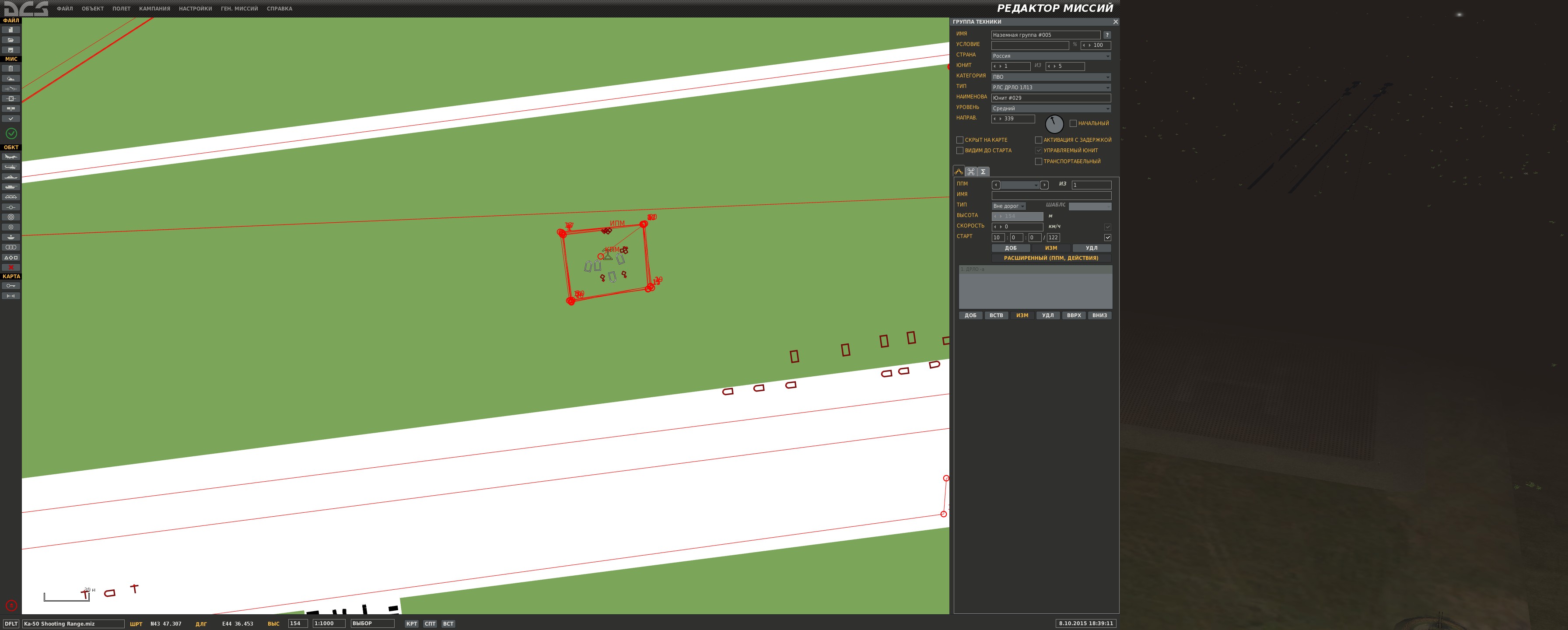Open the СТРАНА dropdown showing Россия
Screen dimensions: 1568x630
[x=1051, y=56]
